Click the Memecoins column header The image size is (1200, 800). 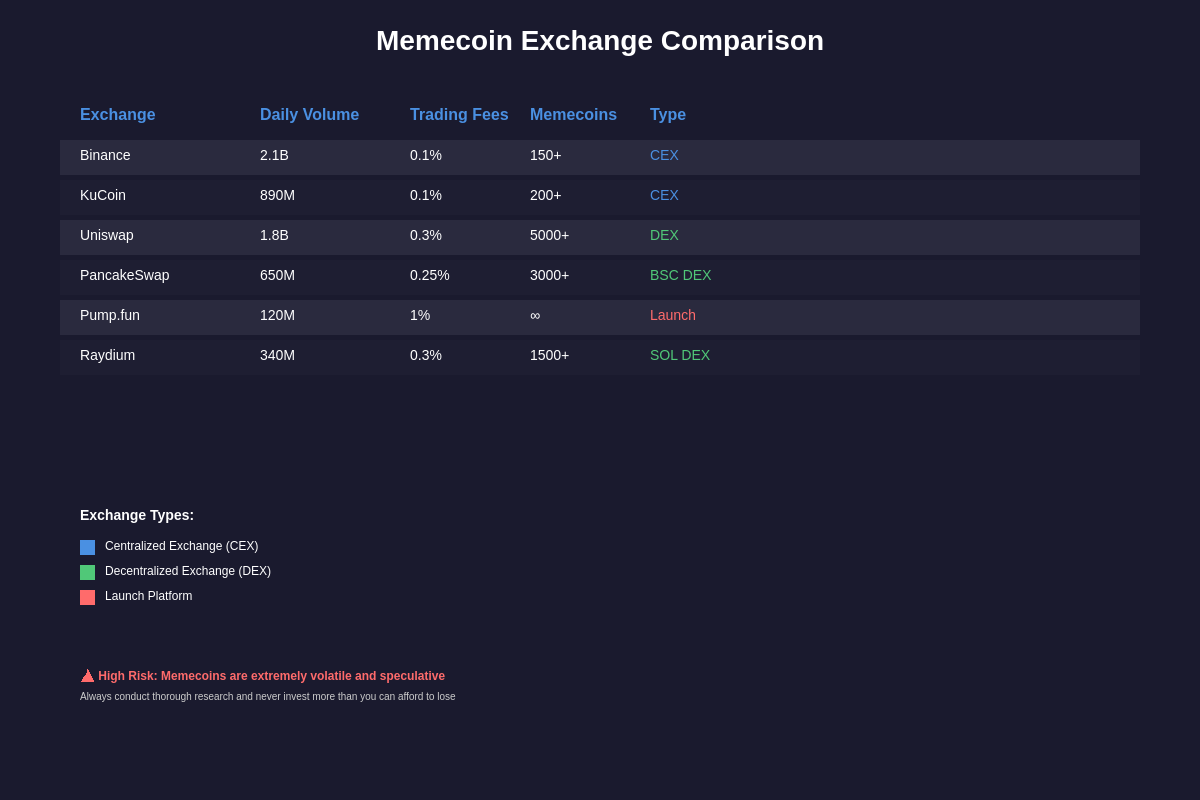click(573, 115)
